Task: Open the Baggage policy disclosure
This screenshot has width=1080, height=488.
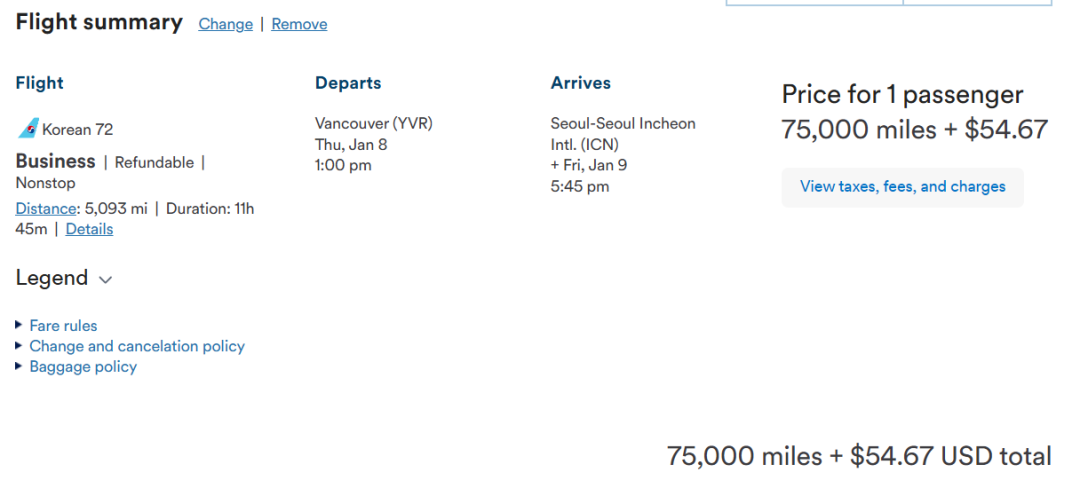Action: tap(83, 367)
